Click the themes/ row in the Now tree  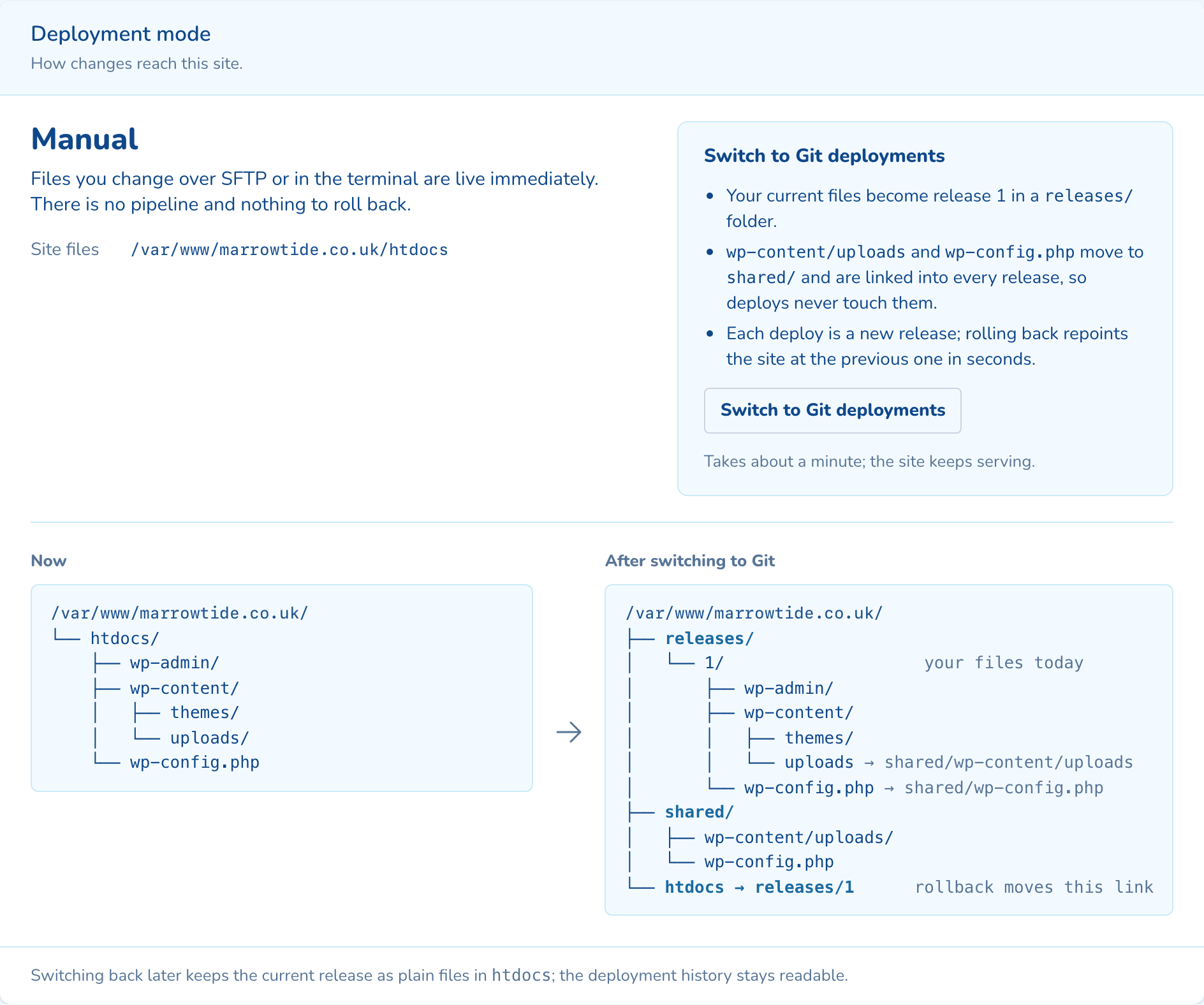[x=205, y=712]
